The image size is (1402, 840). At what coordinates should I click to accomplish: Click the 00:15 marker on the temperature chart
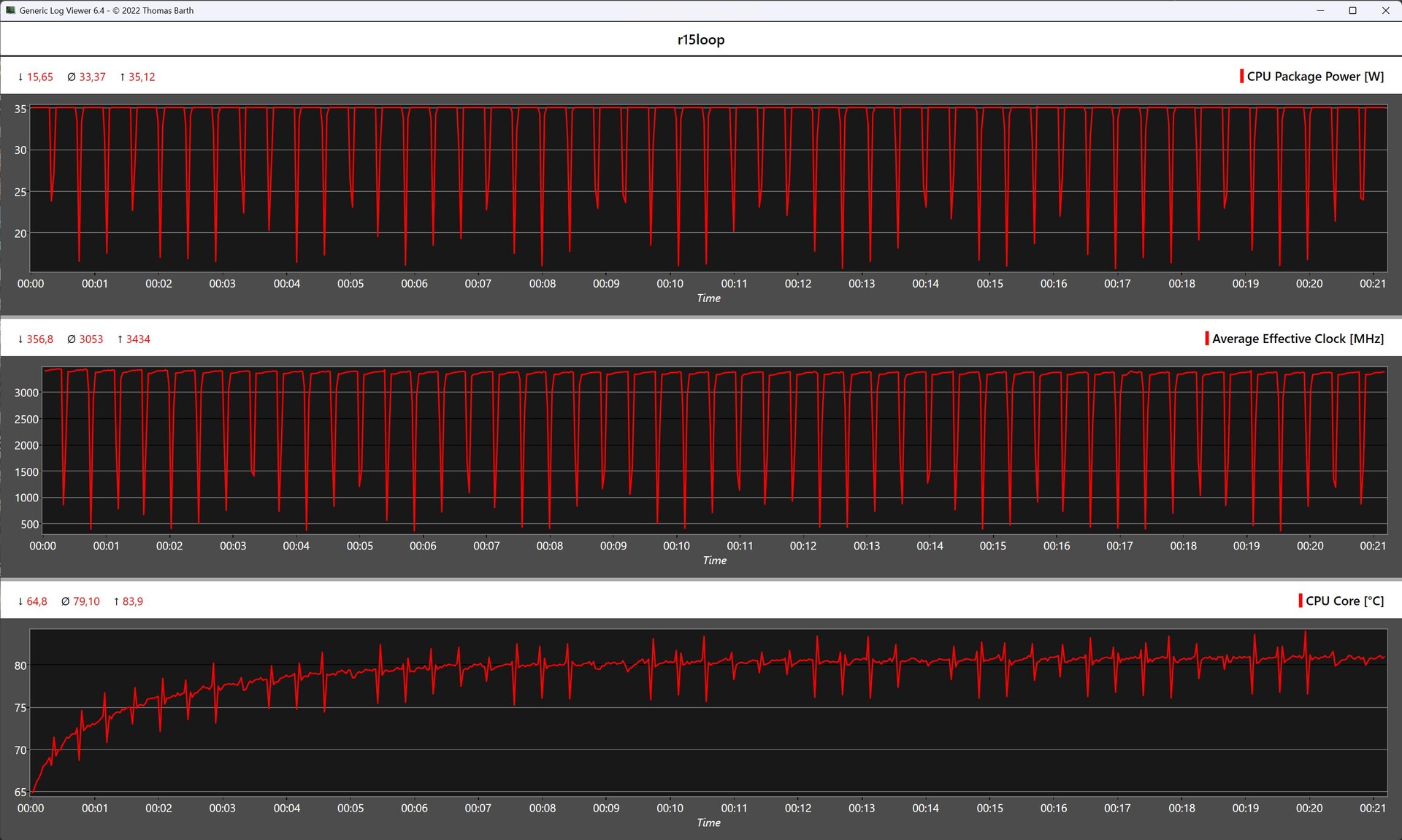989,808
